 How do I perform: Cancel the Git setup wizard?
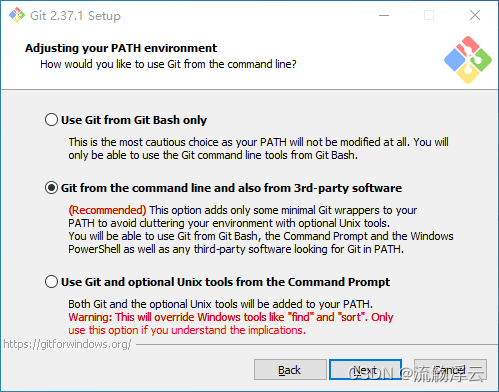click(450, 370)
